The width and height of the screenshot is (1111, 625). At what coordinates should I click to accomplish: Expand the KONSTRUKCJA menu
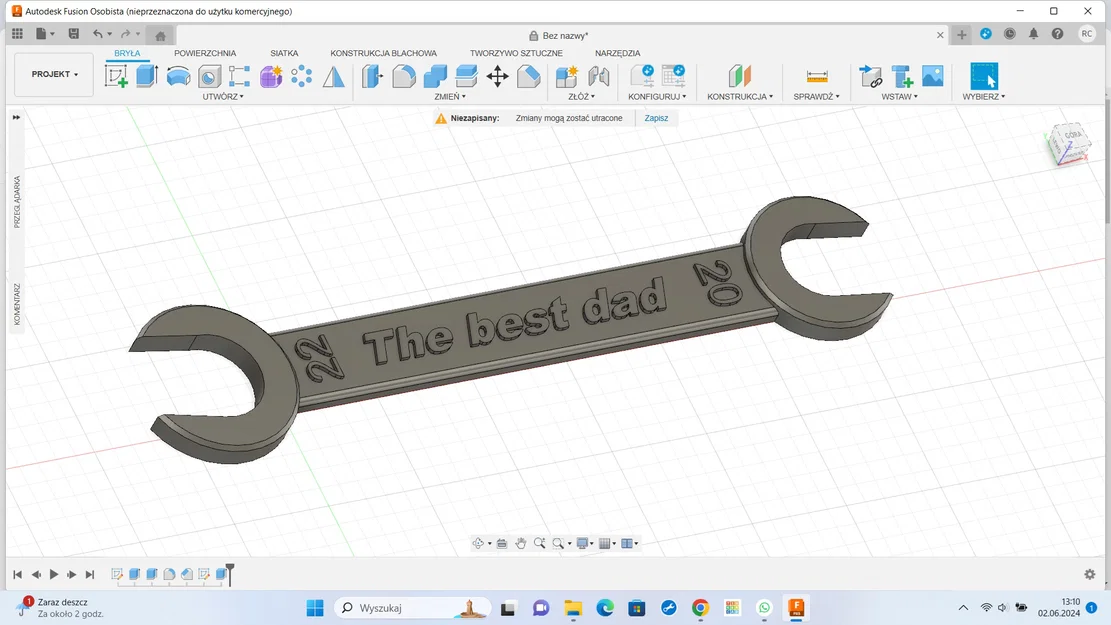point(740,96)
